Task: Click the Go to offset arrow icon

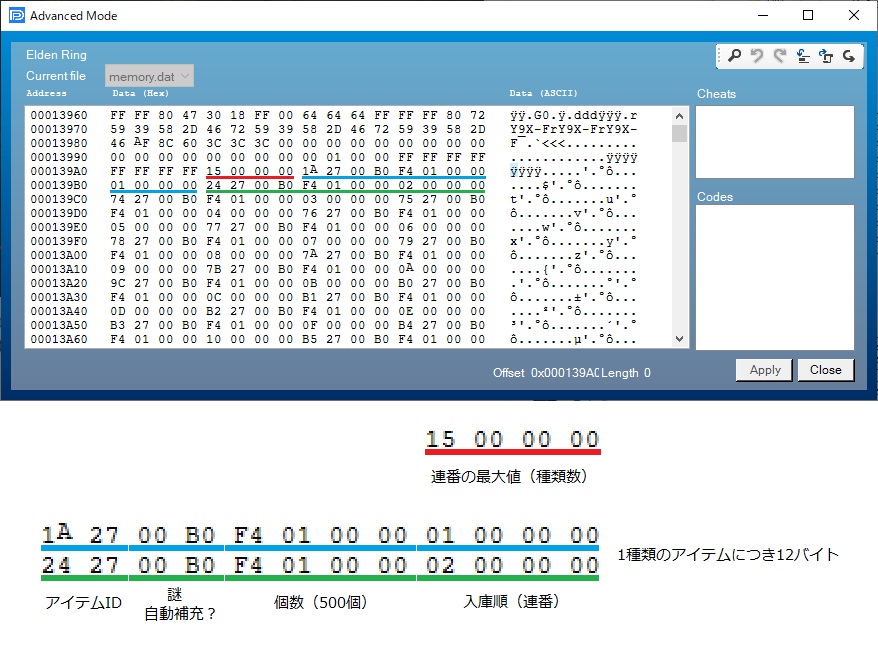Action: click(849, 57)
